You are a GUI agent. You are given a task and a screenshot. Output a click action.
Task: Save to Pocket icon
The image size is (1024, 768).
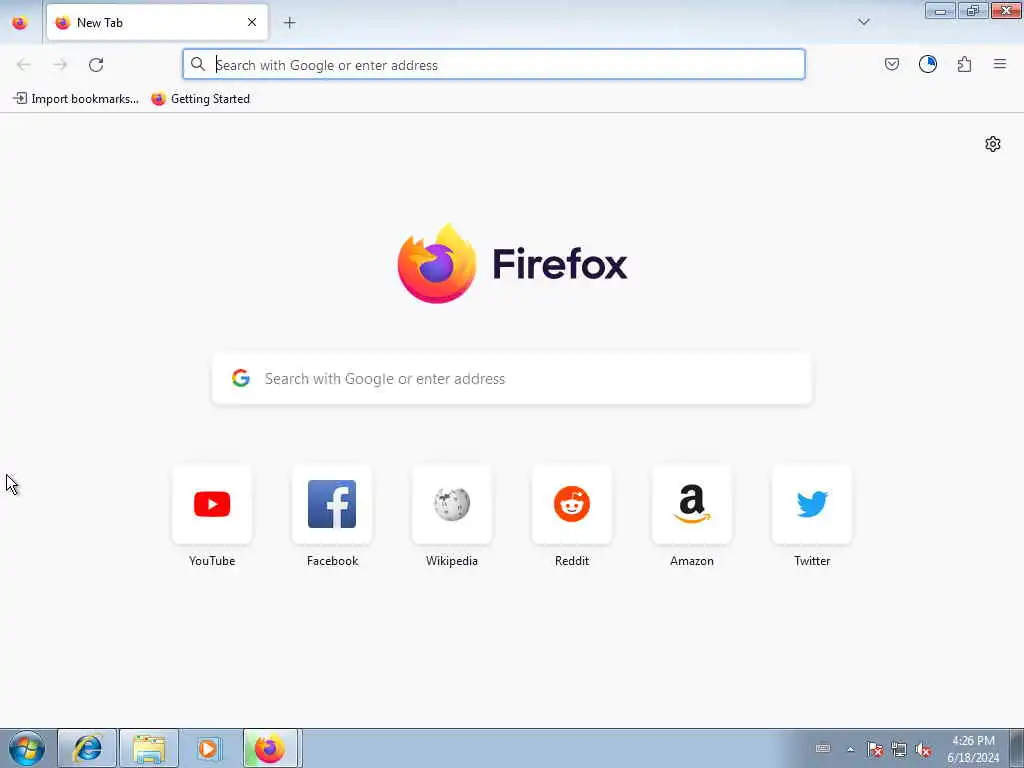click(x=891, y=64)
